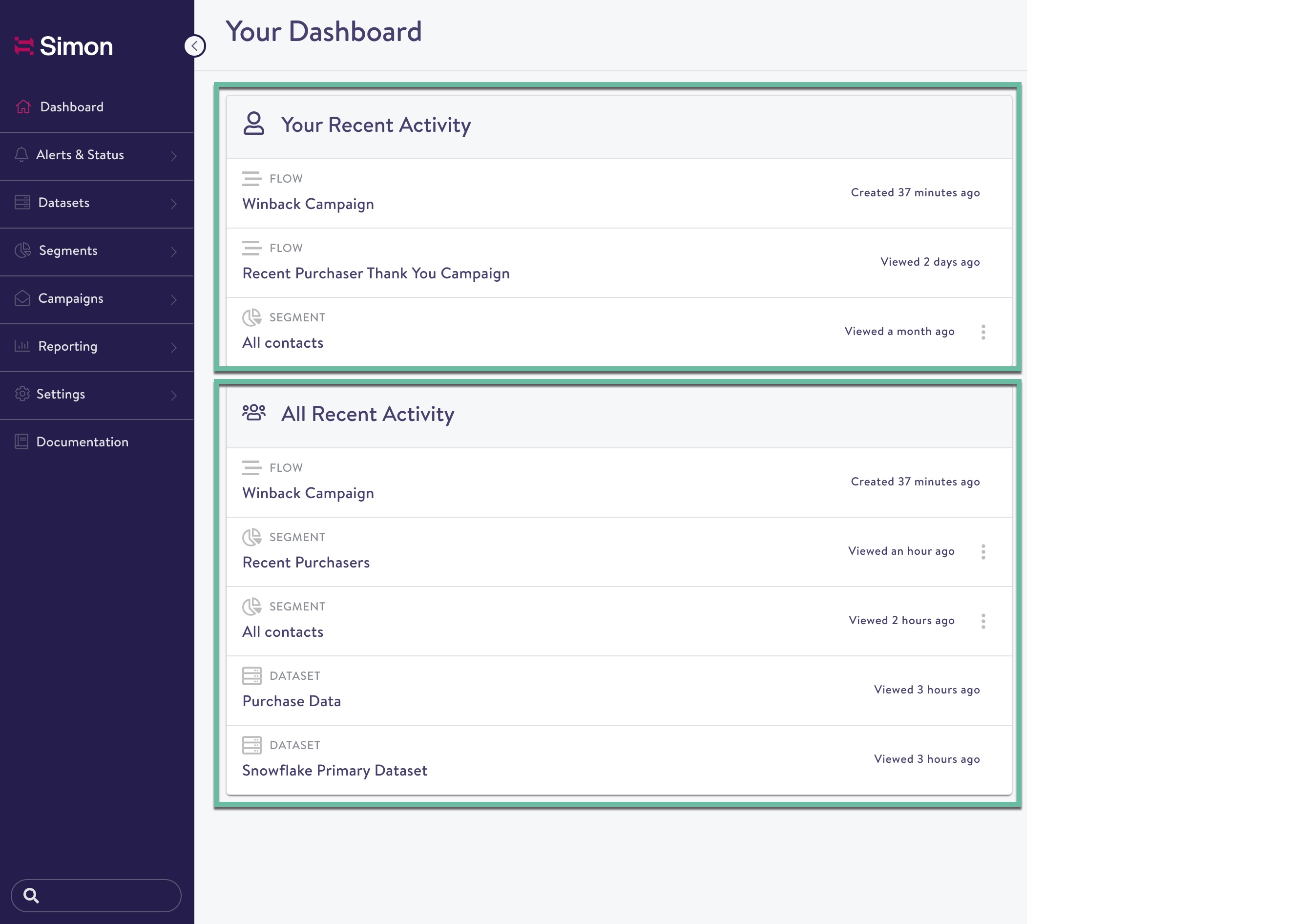Expand the Campaigns submenu chevron
Image resolution: width=1295 pixels, height=924 pixels.
pyautogui.click(x=174, y=299)
